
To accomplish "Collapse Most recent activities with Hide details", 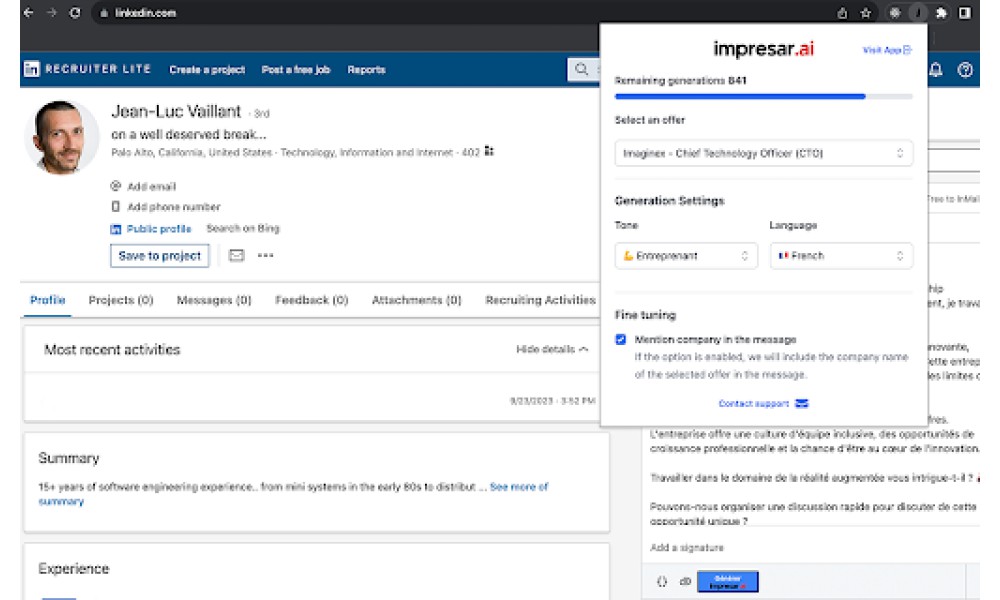I will pyautogui.click(x=552, y=349).
